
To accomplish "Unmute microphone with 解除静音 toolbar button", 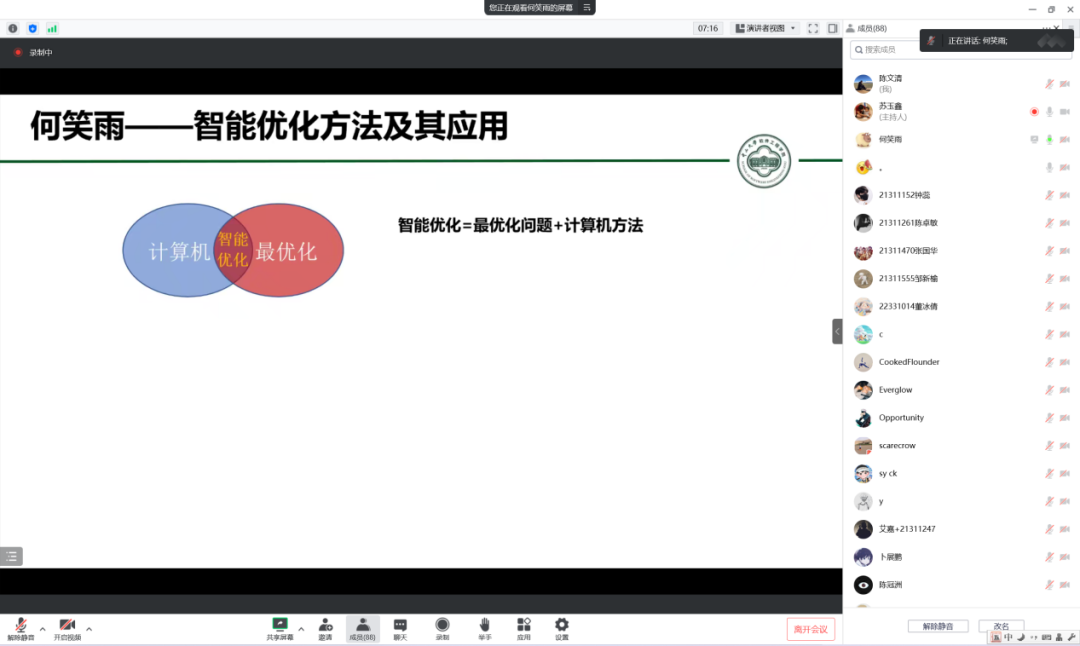I will 20,628.
